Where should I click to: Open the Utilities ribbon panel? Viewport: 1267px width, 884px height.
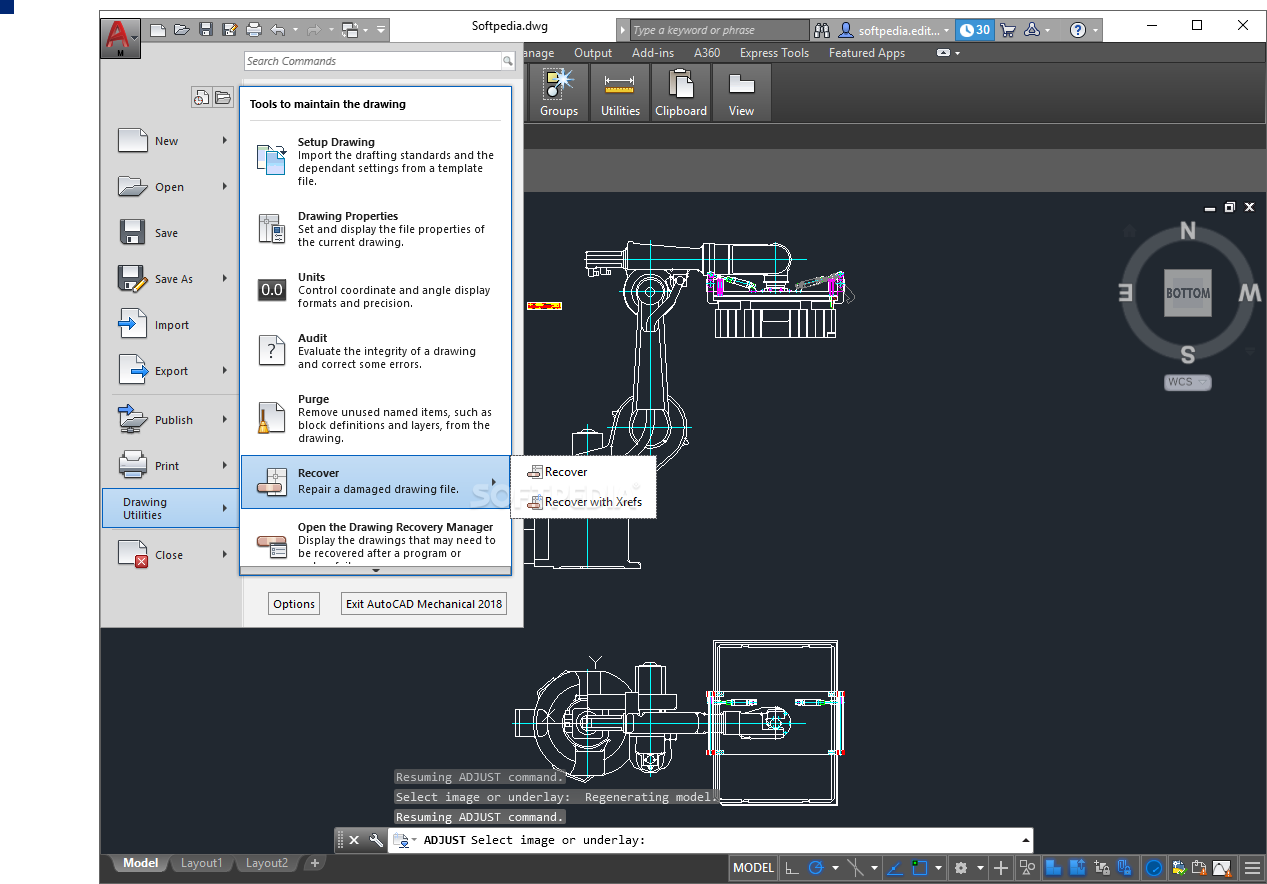tap(620, 92)
